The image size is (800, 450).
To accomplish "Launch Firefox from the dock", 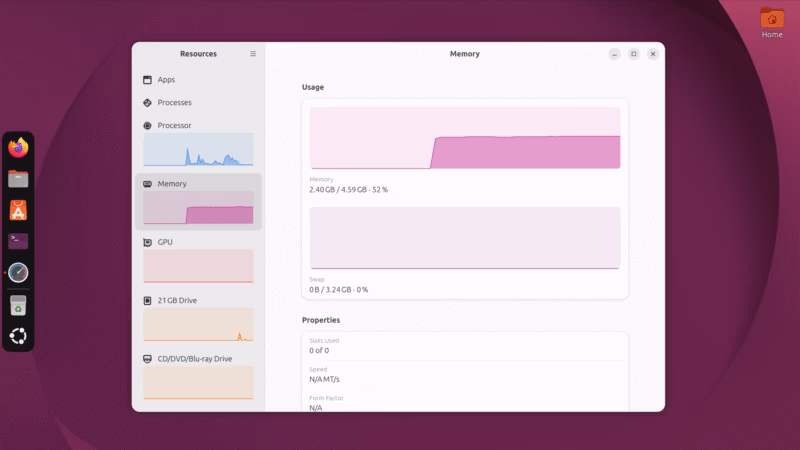I will [18, 148].
